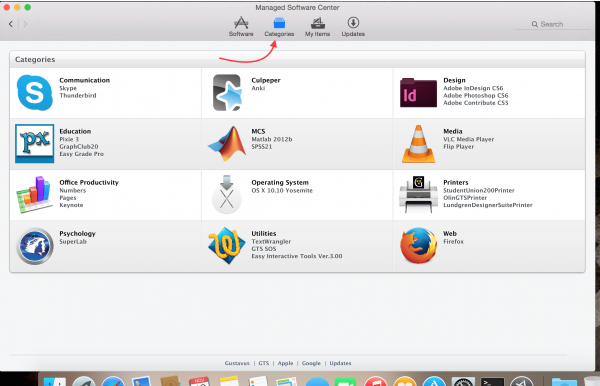Click the VLC Media Player entry
This screenshot has width=600, height=386.
468,139
